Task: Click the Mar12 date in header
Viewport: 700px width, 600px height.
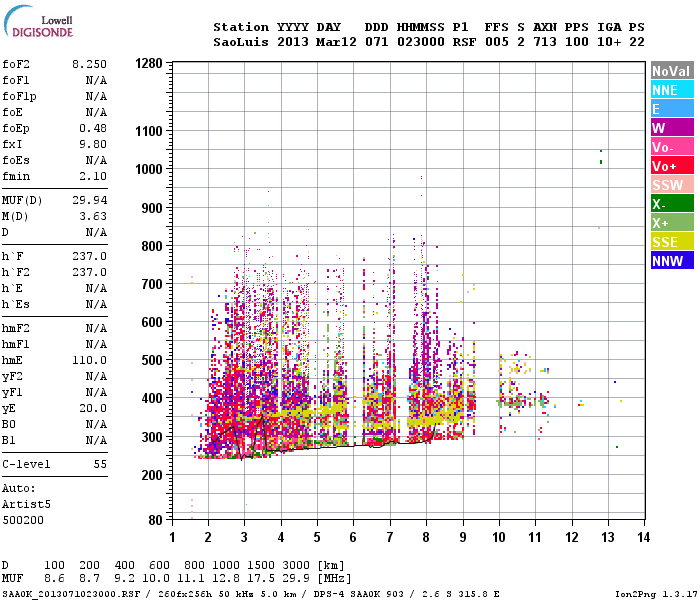Action: tap(336, 42)
